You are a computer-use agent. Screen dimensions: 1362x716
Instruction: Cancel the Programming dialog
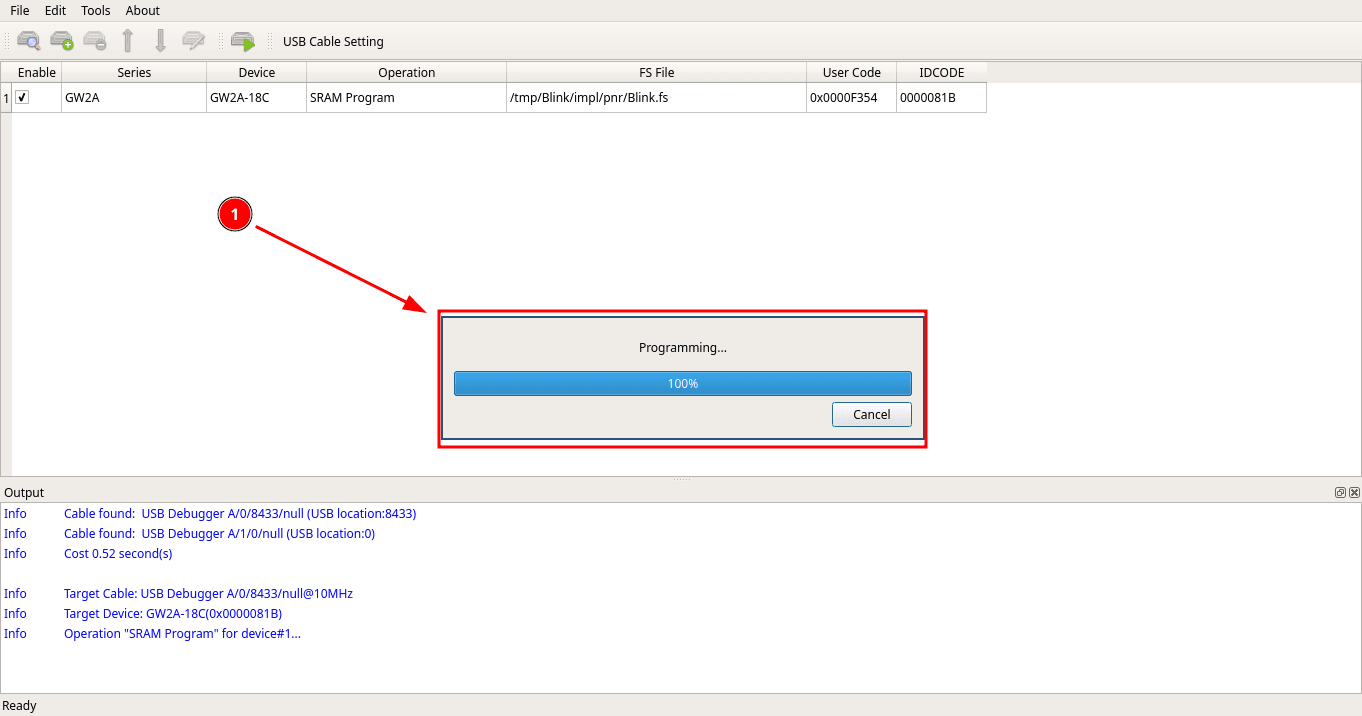click(872, 414)
